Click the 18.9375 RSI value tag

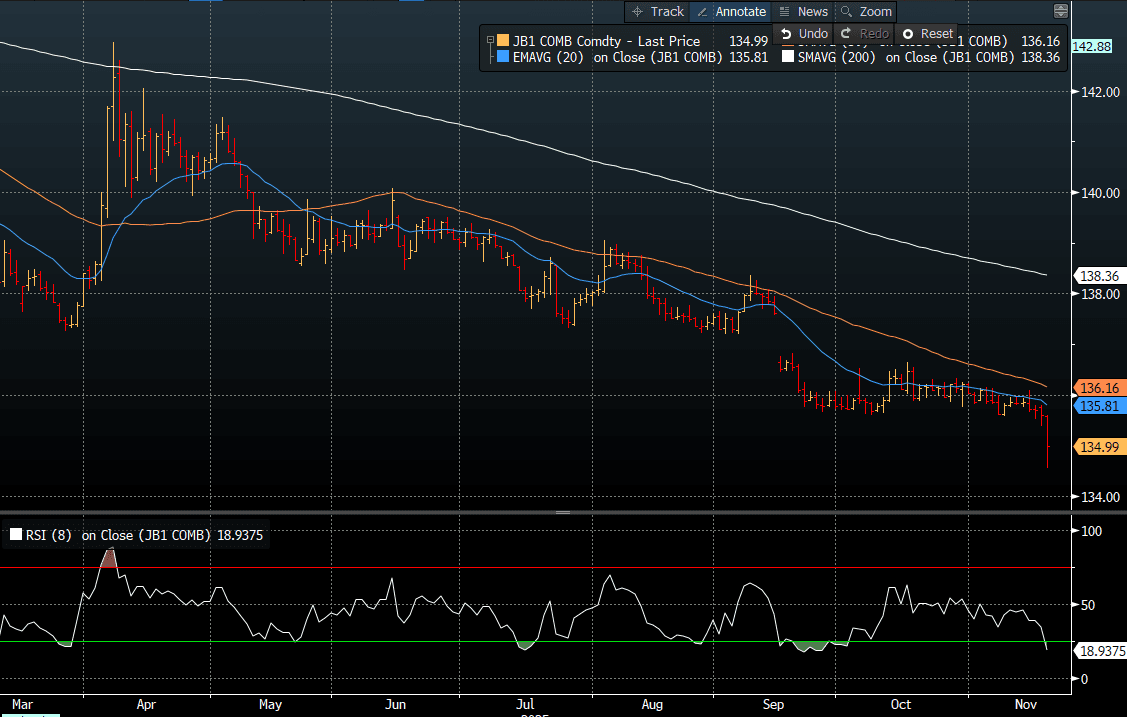coord(1099,650)
